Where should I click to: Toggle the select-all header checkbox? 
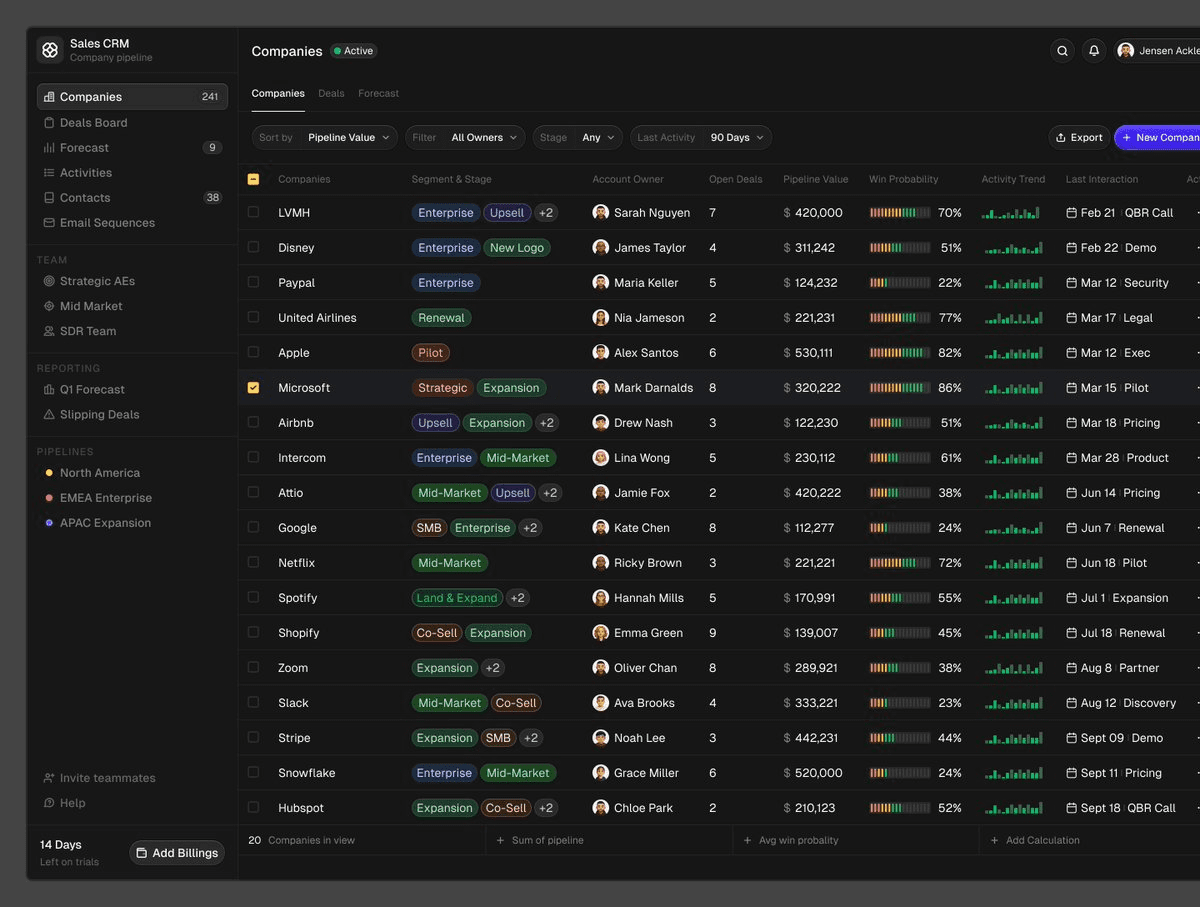coord(253,179)
